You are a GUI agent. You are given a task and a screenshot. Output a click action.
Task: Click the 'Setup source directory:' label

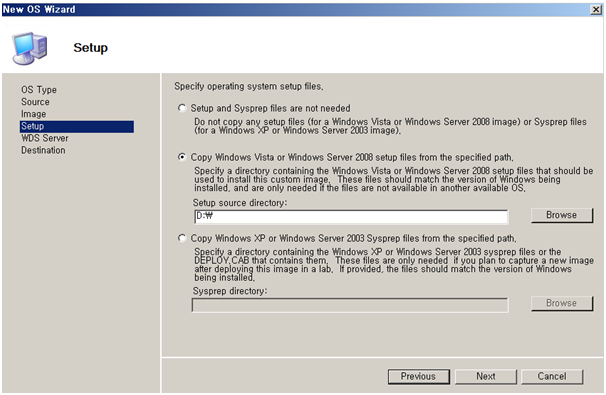click(x=240, y=203)
